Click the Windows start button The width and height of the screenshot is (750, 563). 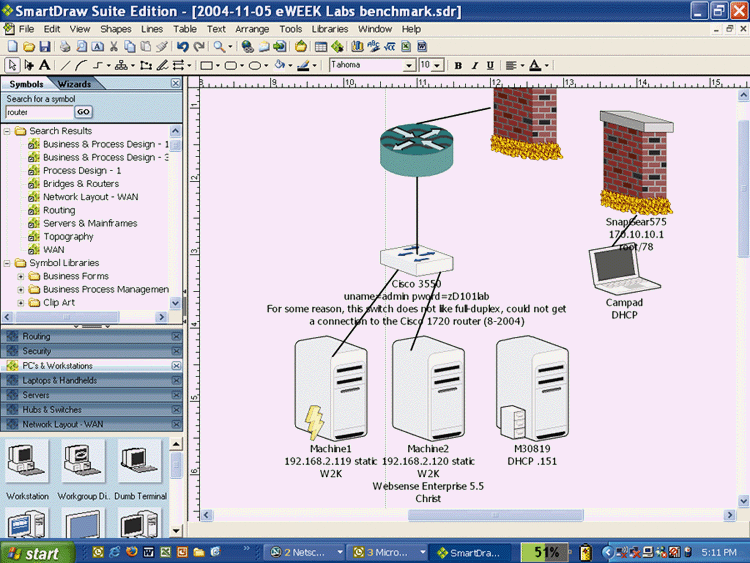pos(33,552)
